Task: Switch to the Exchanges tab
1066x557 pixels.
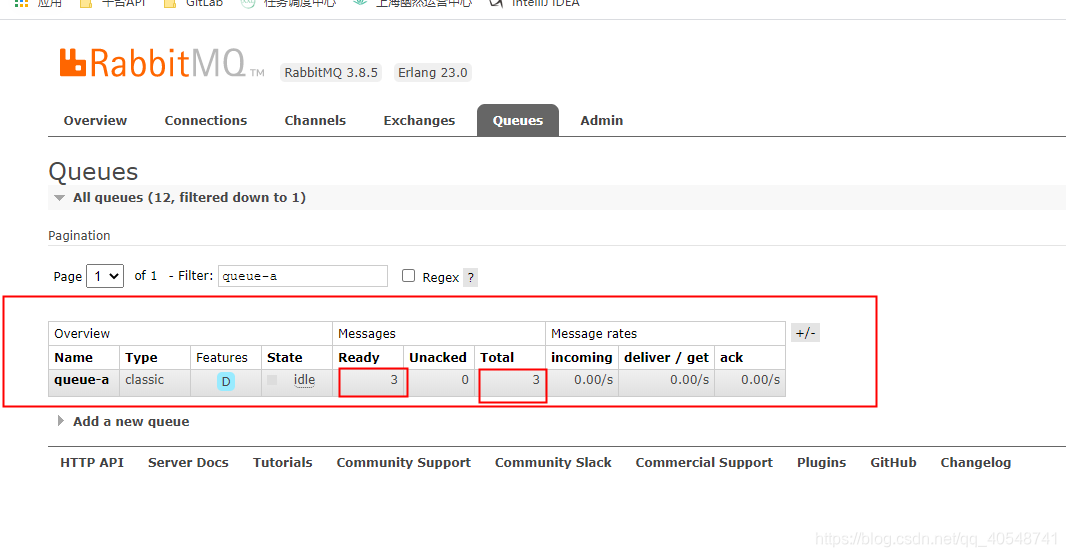Action: (419, 120)
